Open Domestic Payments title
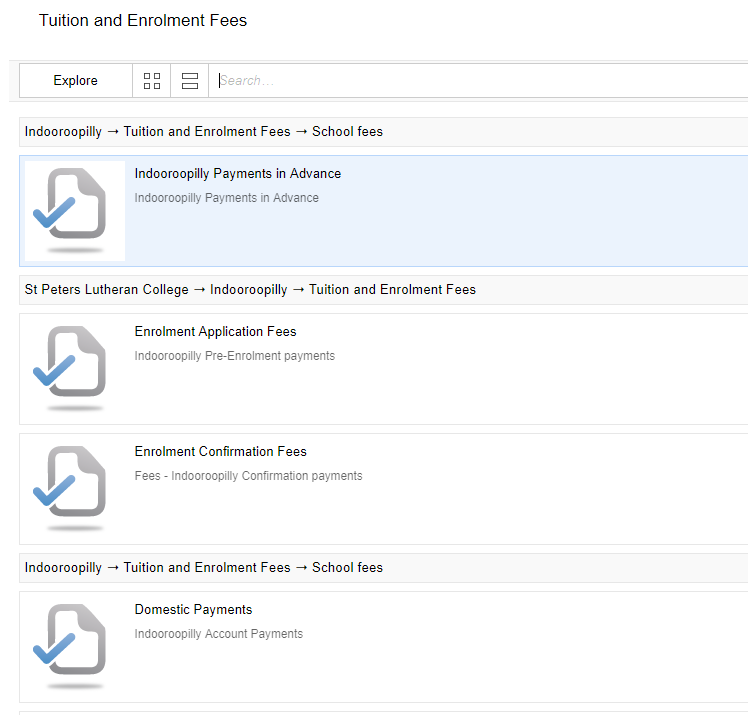The image size is (748, 715). (x=193, y=609)
